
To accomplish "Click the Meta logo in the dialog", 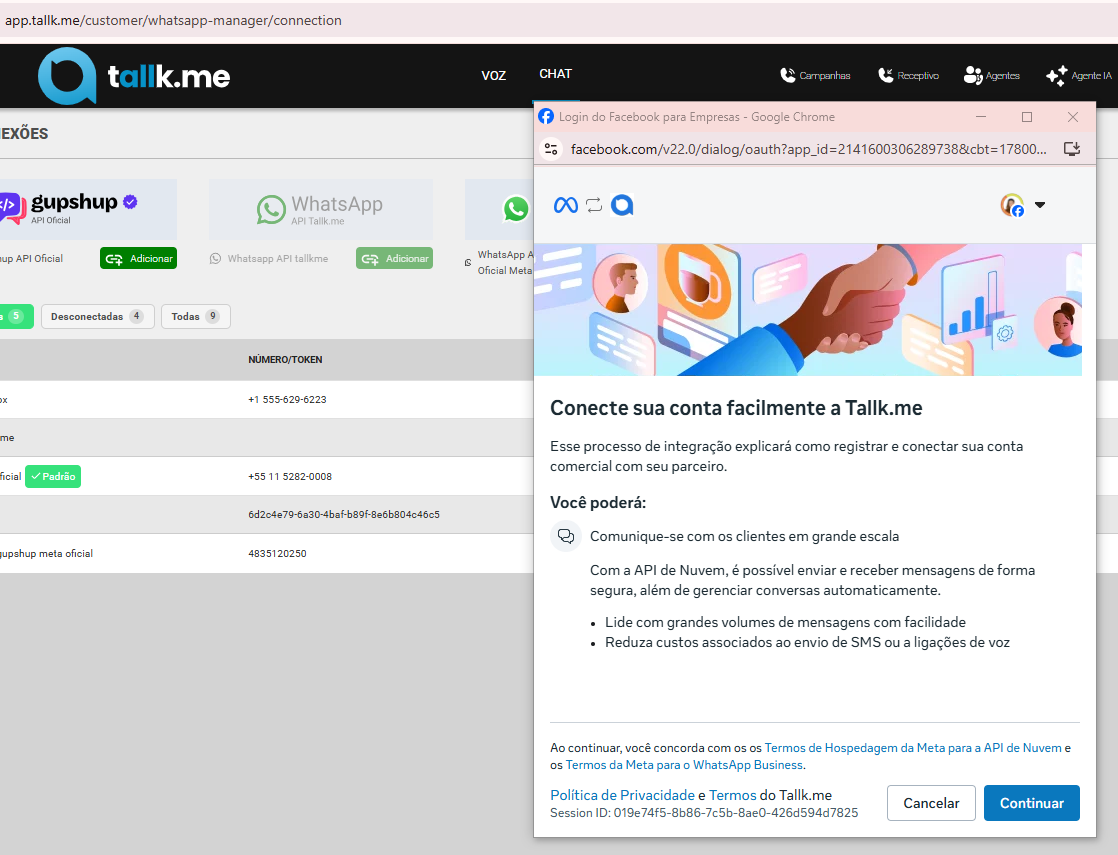I will [565, 205].
